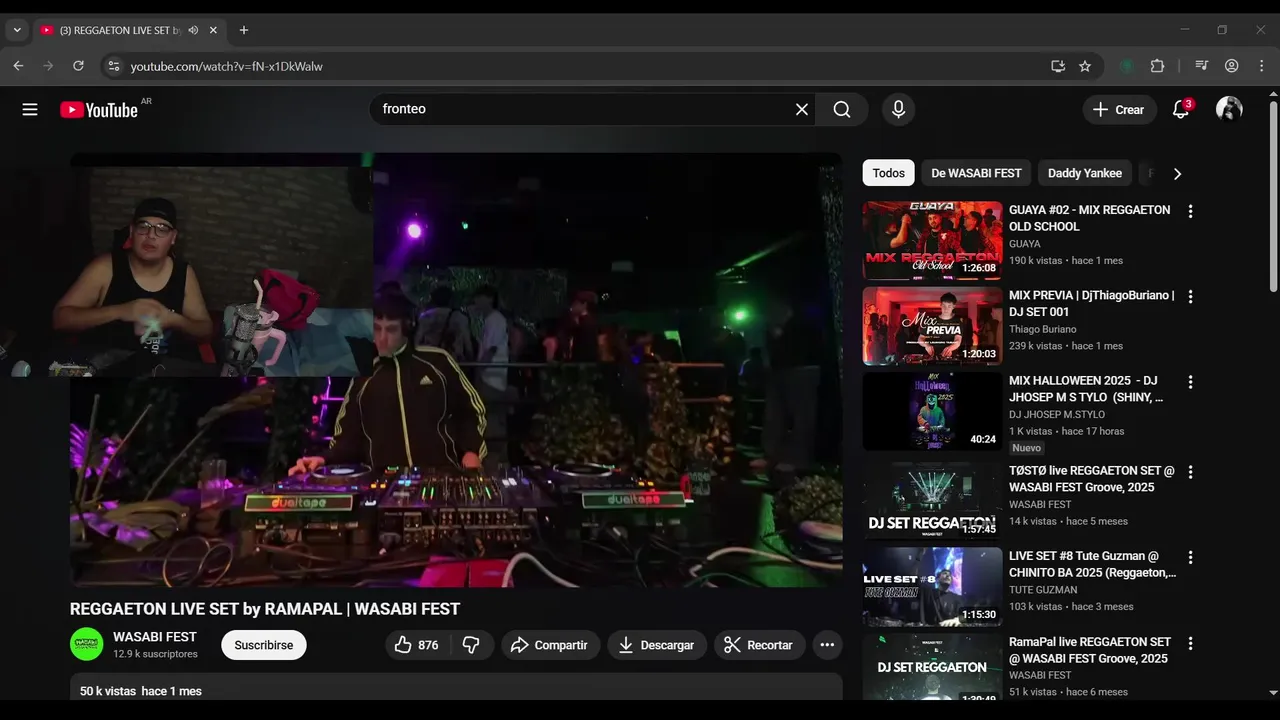Reload the page in browser

coord(78,66)
